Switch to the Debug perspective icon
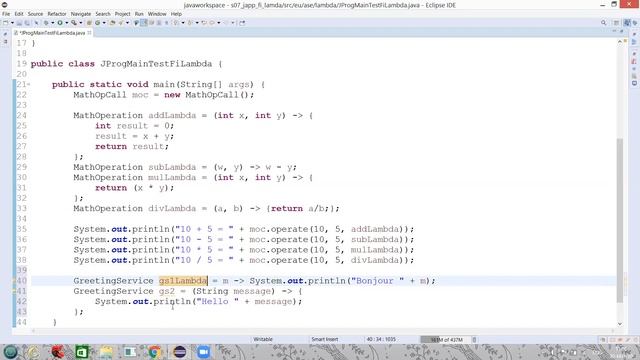The height and width of the screenshot is (360, 640). pyautogui.click(x=635, y=23)
